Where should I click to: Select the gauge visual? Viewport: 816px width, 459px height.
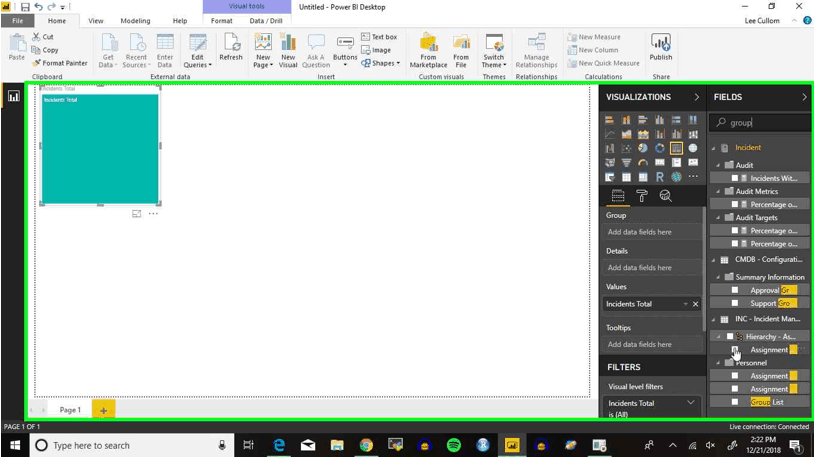643,162
